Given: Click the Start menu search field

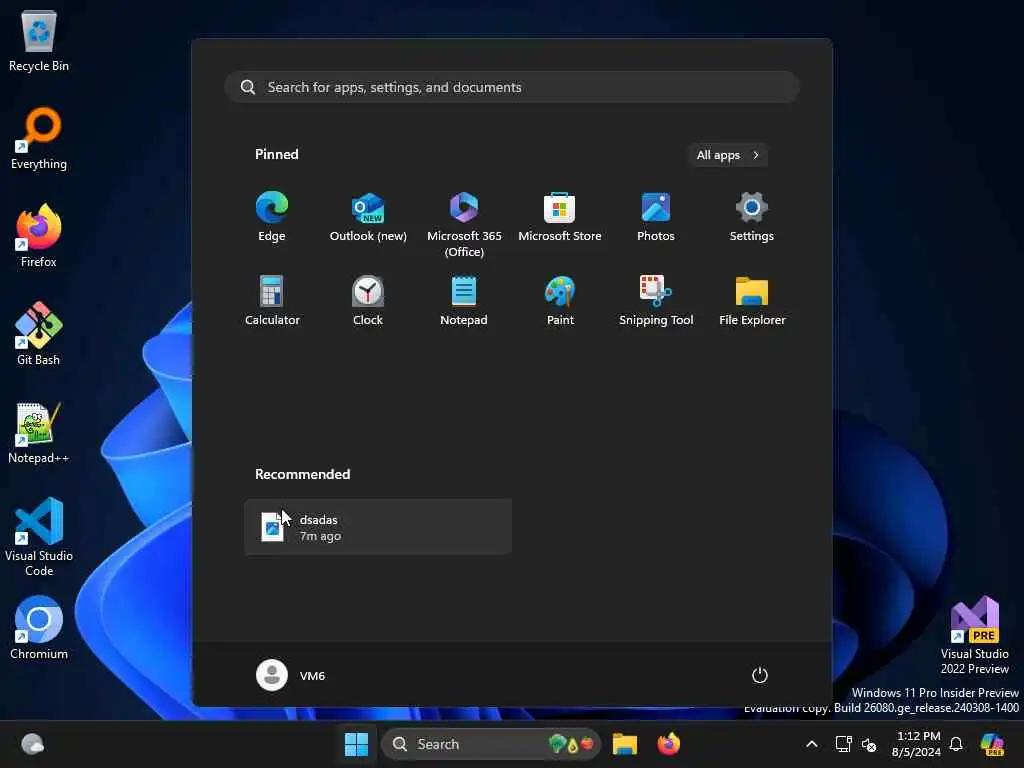Looking at the screenshot, I should pyautogui.click(x=512, y=87).
